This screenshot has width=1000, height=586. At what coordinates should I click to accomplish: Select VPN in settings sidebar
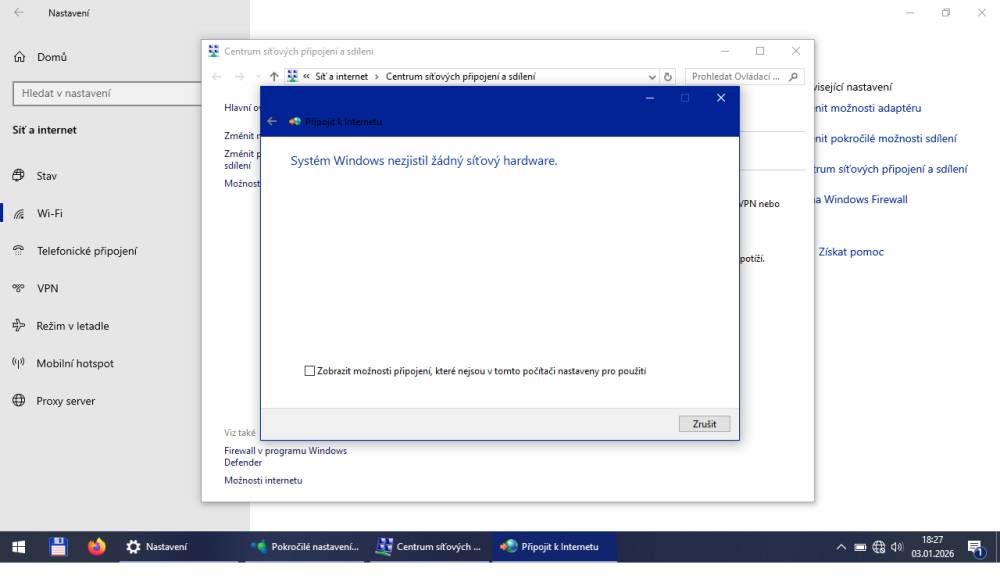pos(48,288)
